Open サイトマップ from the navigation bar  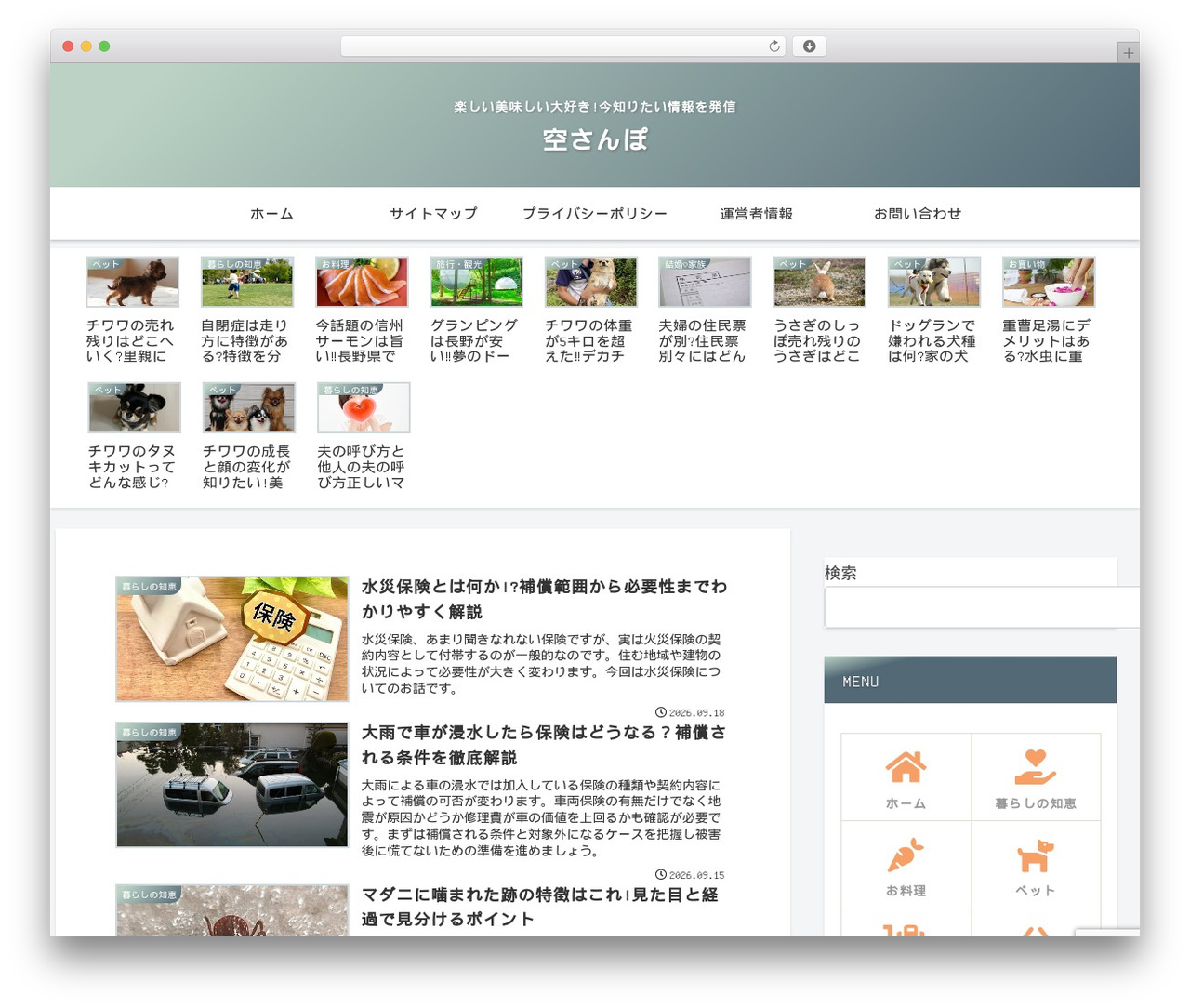pos(433,214)
